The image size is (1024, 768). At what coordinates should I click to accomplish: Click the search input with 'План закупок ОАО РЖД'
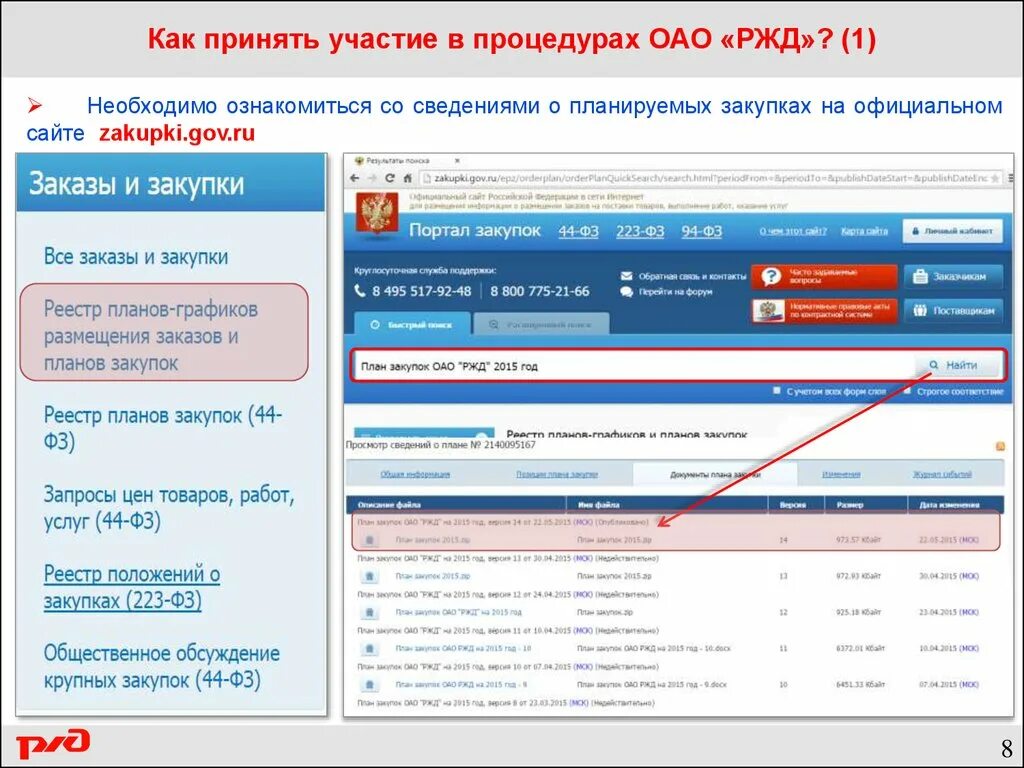point(633,366)
